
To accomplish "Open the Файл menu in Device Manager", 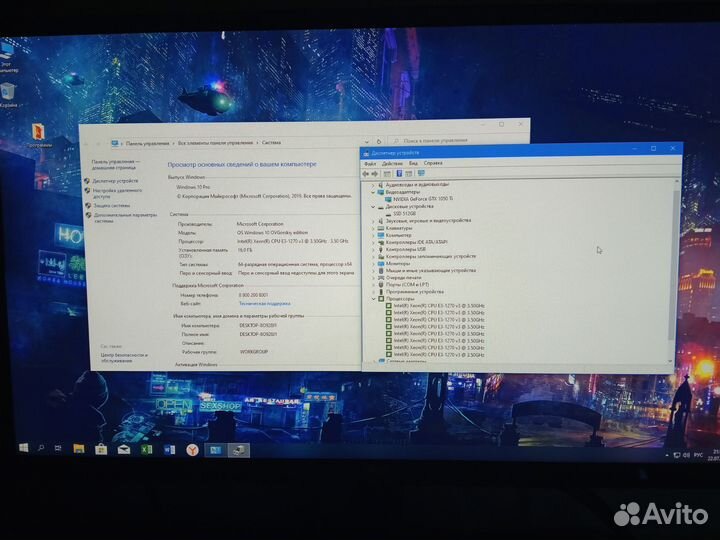I will (370, 163).
